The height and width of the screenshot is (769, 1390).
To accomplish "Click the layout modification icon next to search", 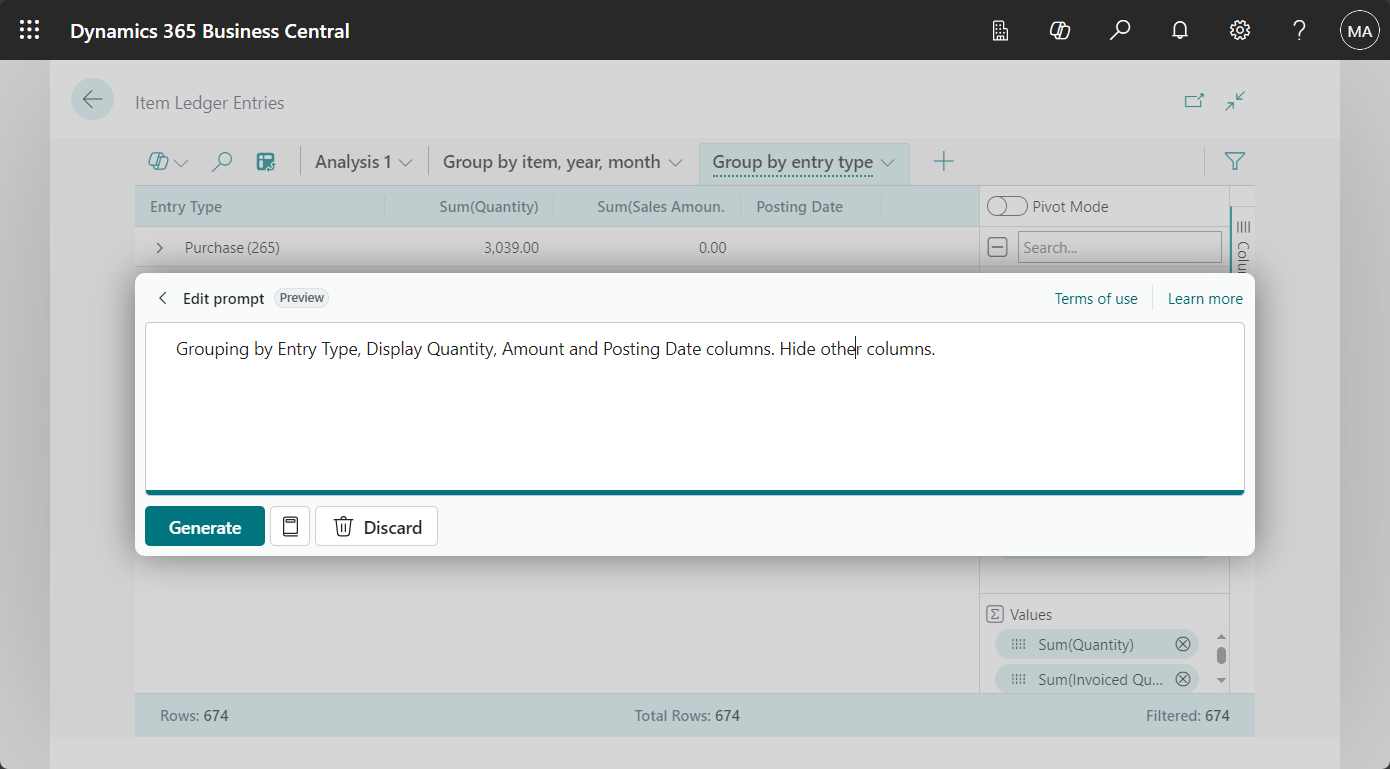I will tap(265, 161).
